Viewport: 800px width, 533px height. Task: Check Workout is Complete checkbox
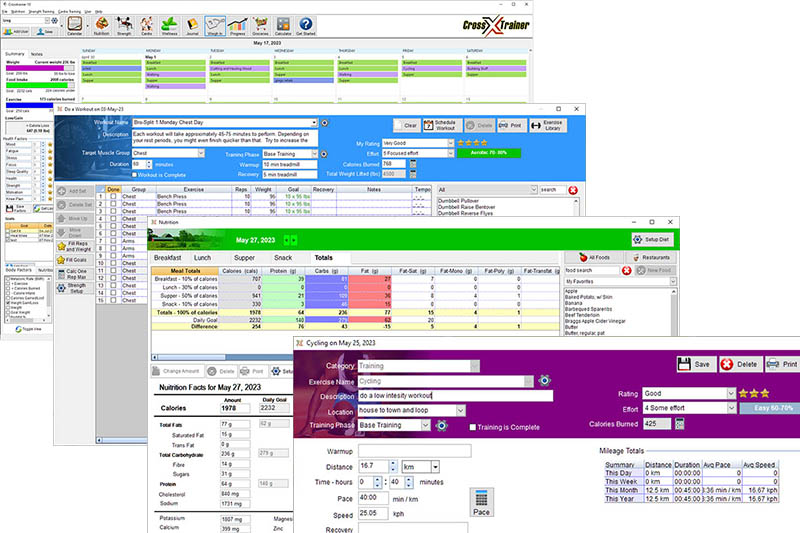tap(135, 175)
